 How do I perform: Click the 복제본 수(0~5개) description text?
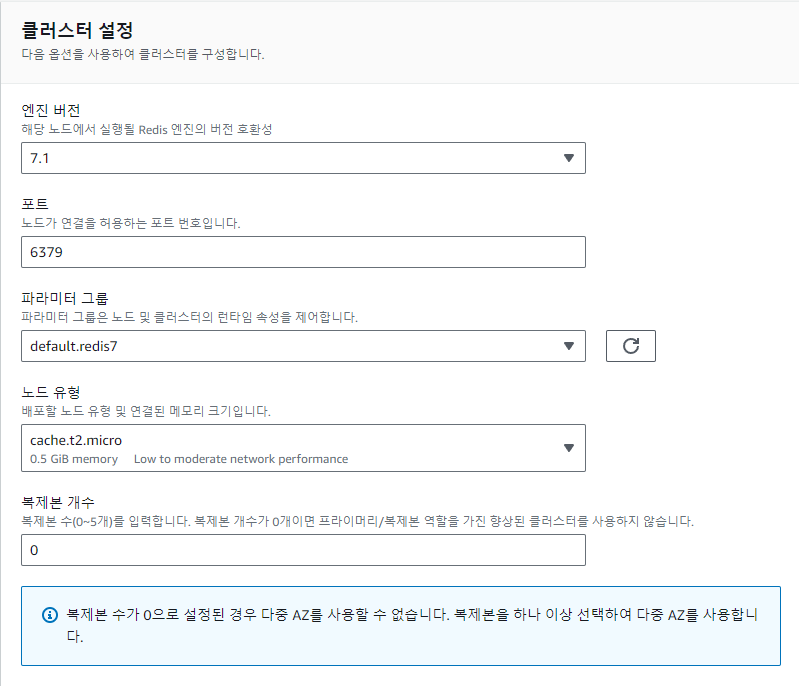tap(358, 521)
